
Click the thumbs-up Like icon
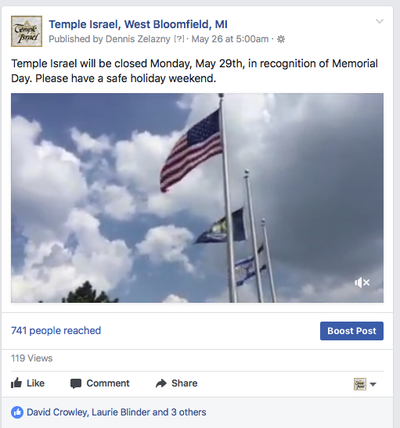[x=17, y=383]
